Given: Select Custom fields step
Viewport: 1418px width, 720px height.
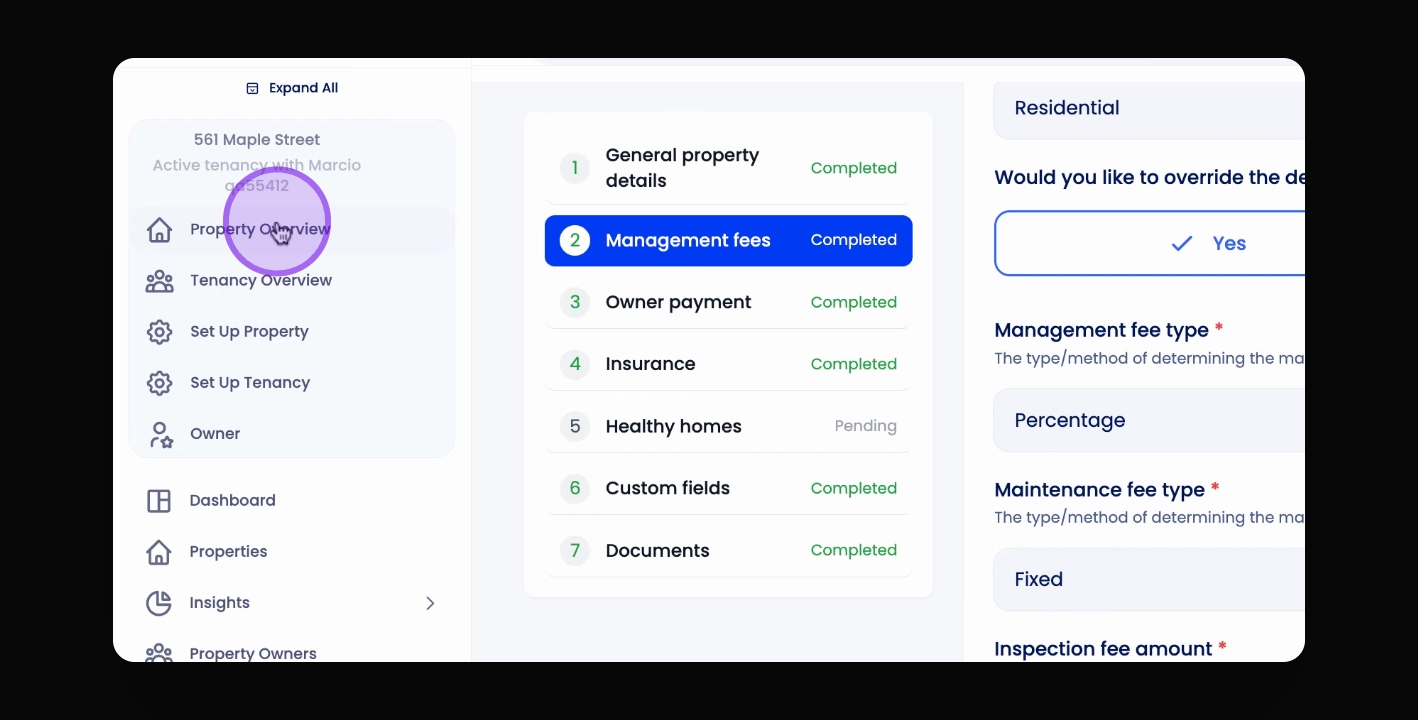Looking at the screenshot, I should [x=728, y=488].
